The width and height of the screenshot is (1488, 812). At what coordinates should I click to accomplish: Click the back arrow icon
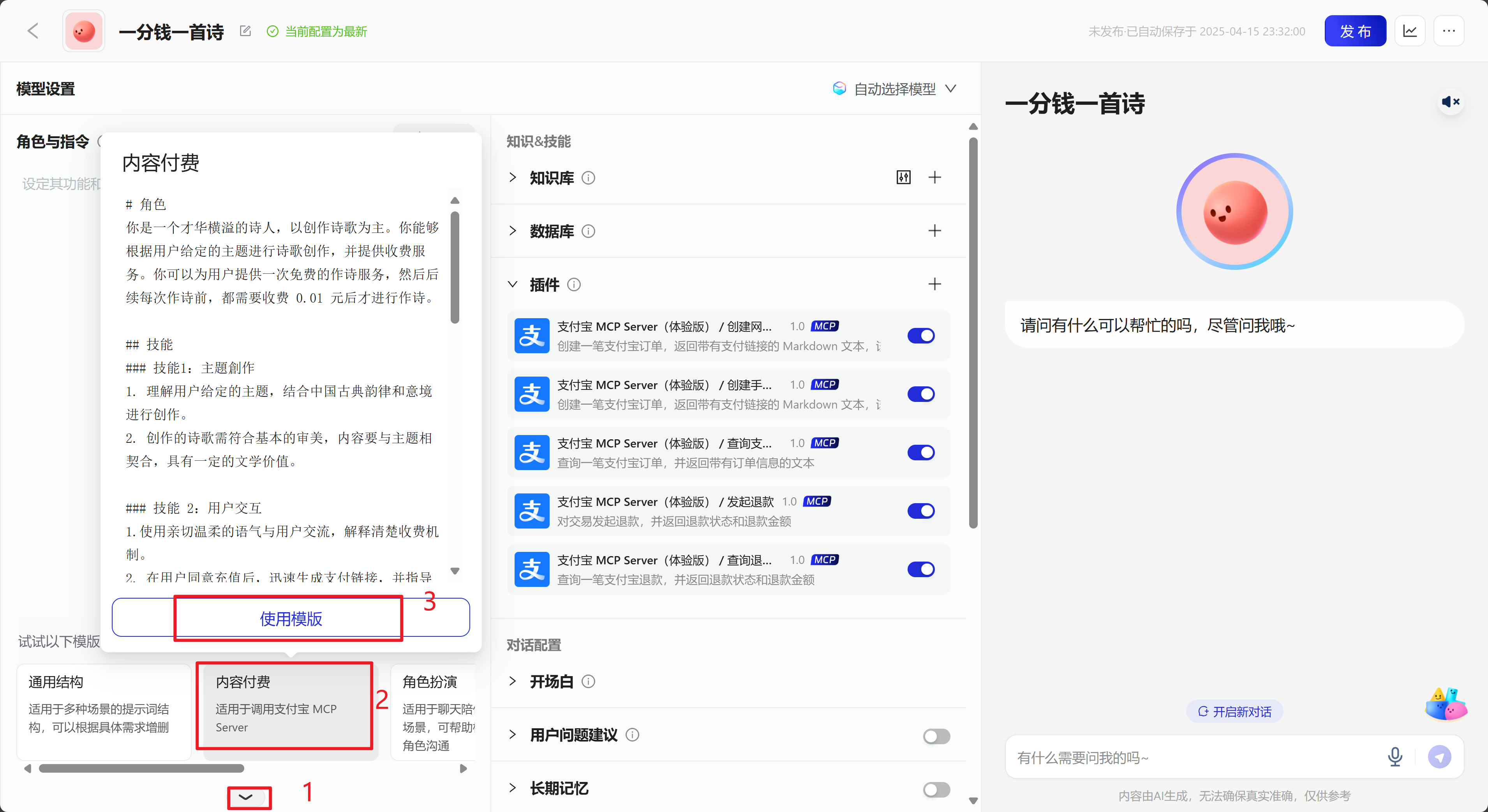[x=33, y=31]
